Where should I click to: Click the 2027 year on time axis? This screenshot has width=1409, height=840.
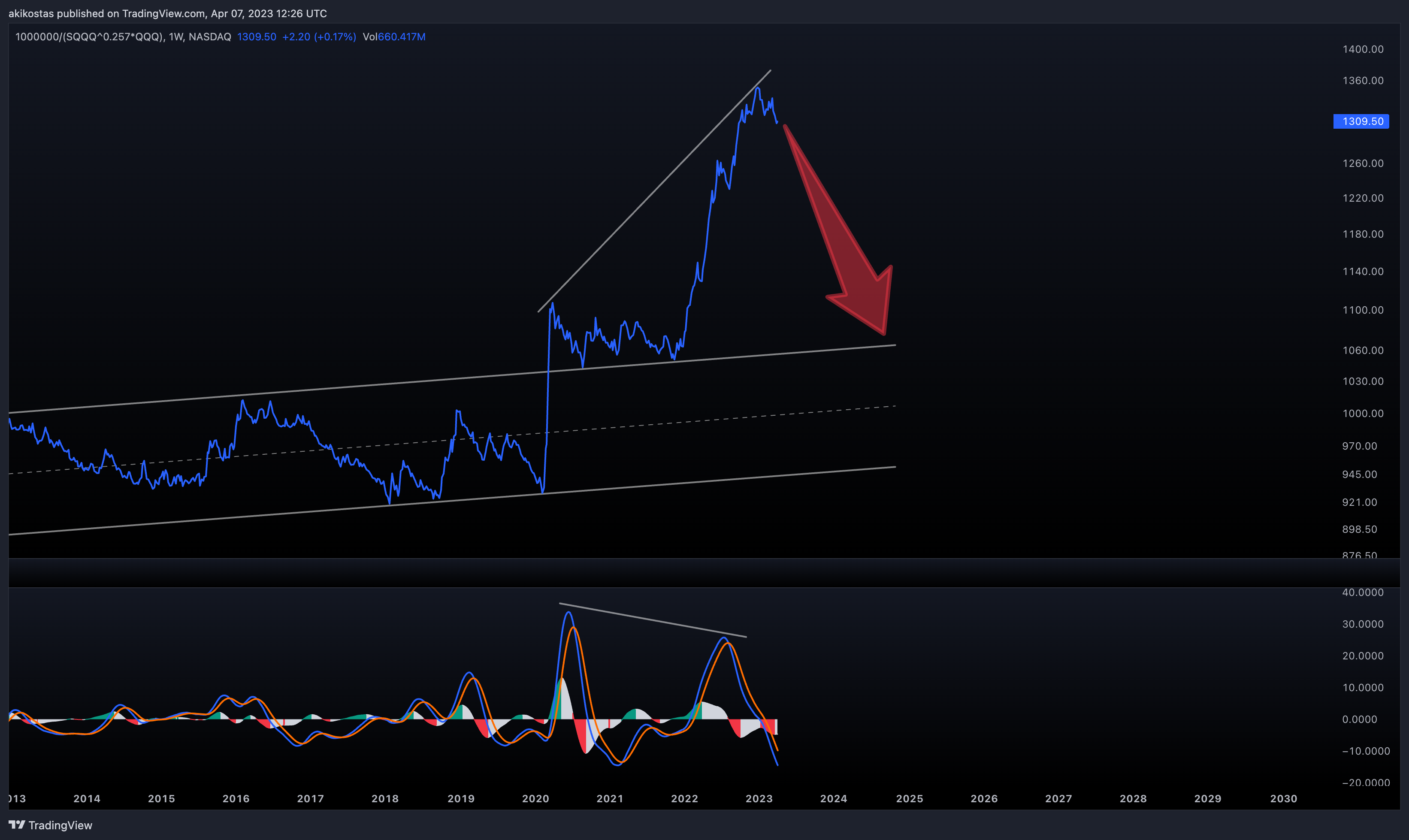[x=1058, y=799]
